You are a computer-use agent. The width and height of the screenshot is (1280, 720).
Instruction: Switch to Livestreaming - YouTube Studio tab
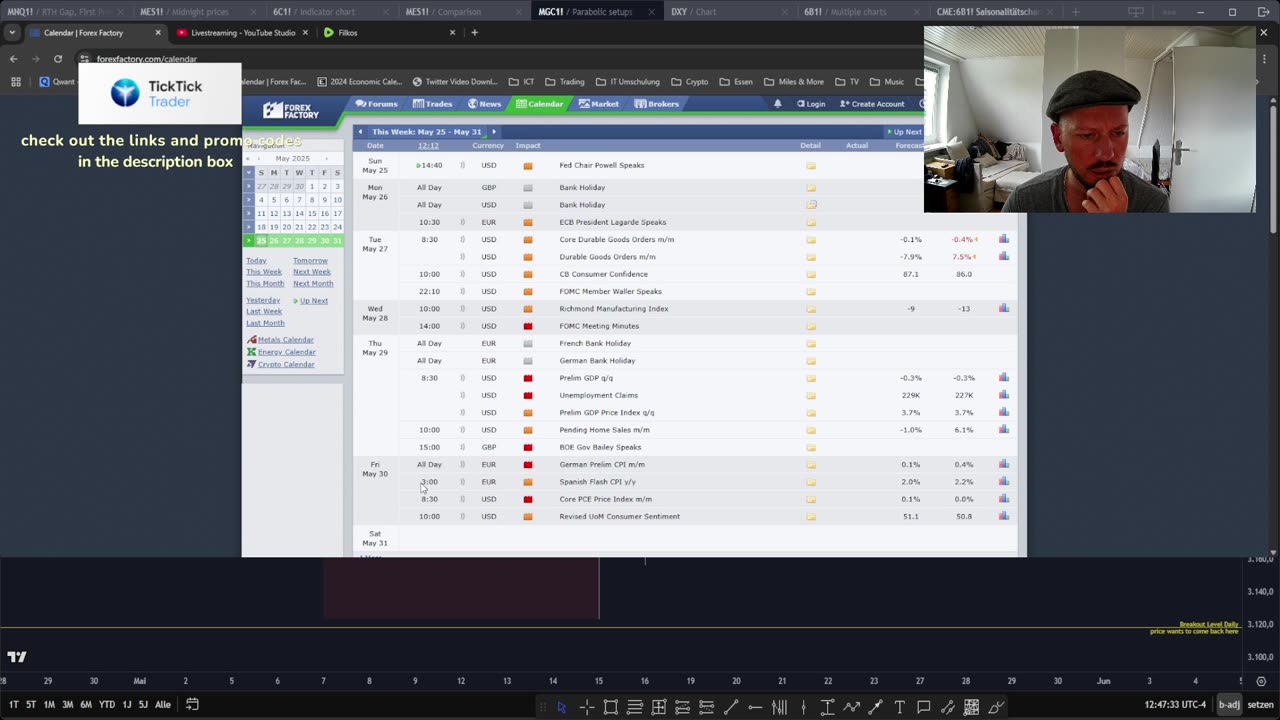click(241, 32)
